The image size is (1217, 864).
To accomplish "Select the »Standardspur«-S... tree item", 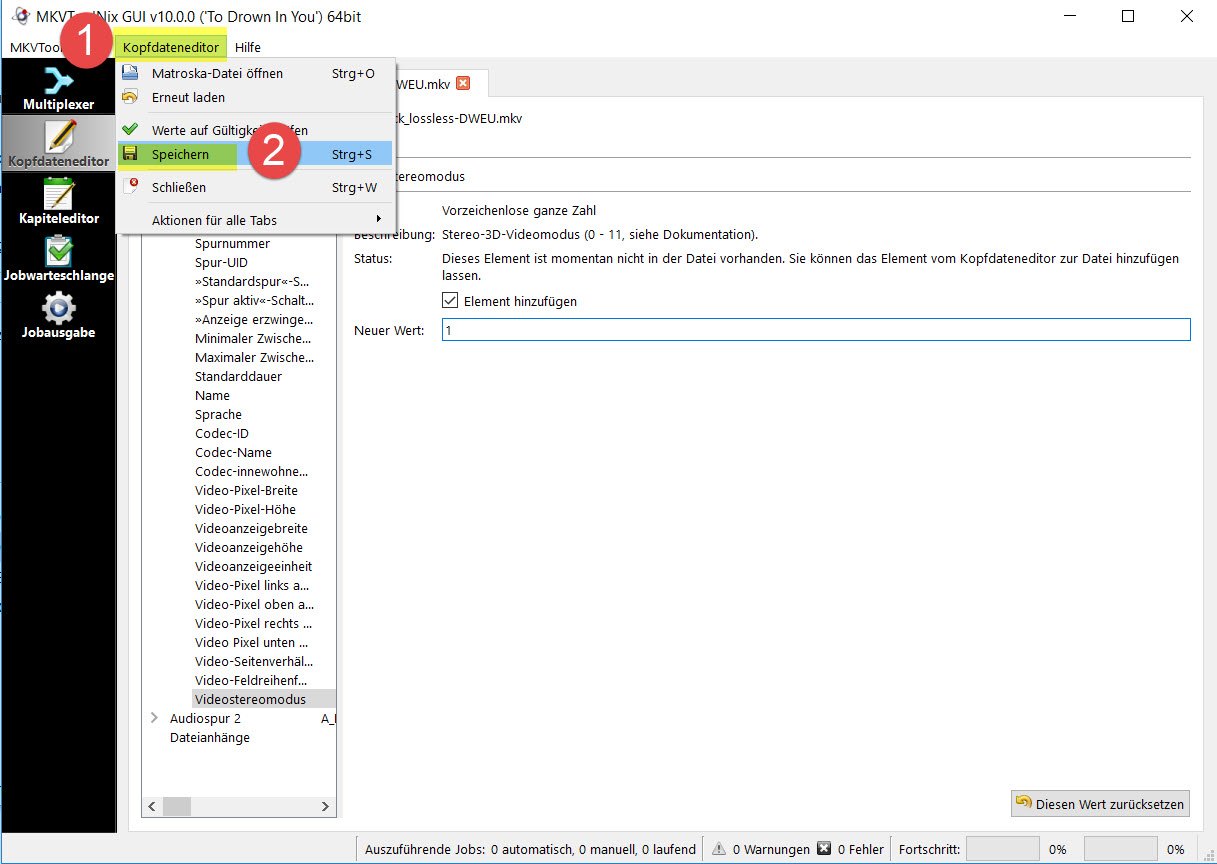I will (252, 281).
